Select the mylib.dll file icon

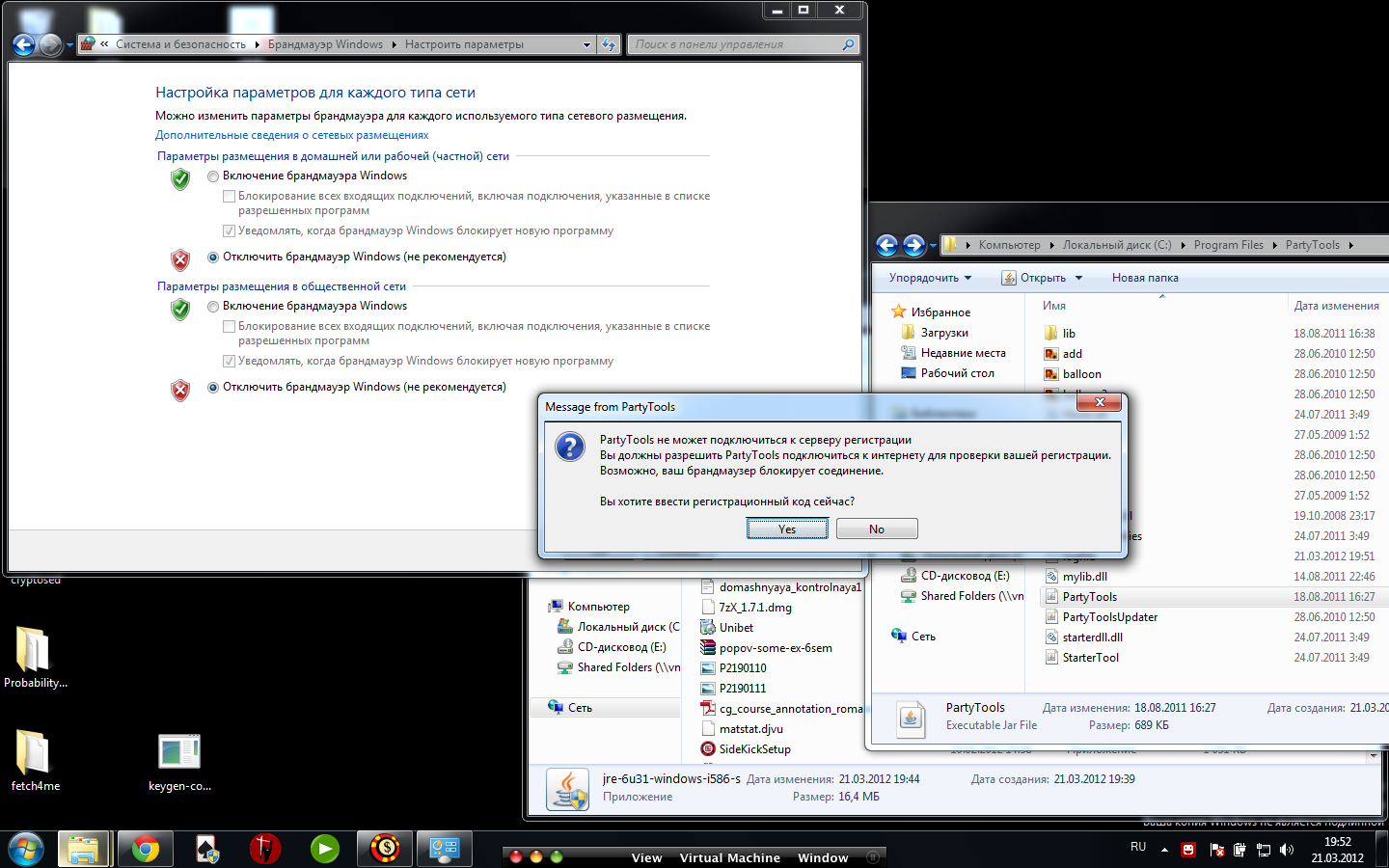1051,576
